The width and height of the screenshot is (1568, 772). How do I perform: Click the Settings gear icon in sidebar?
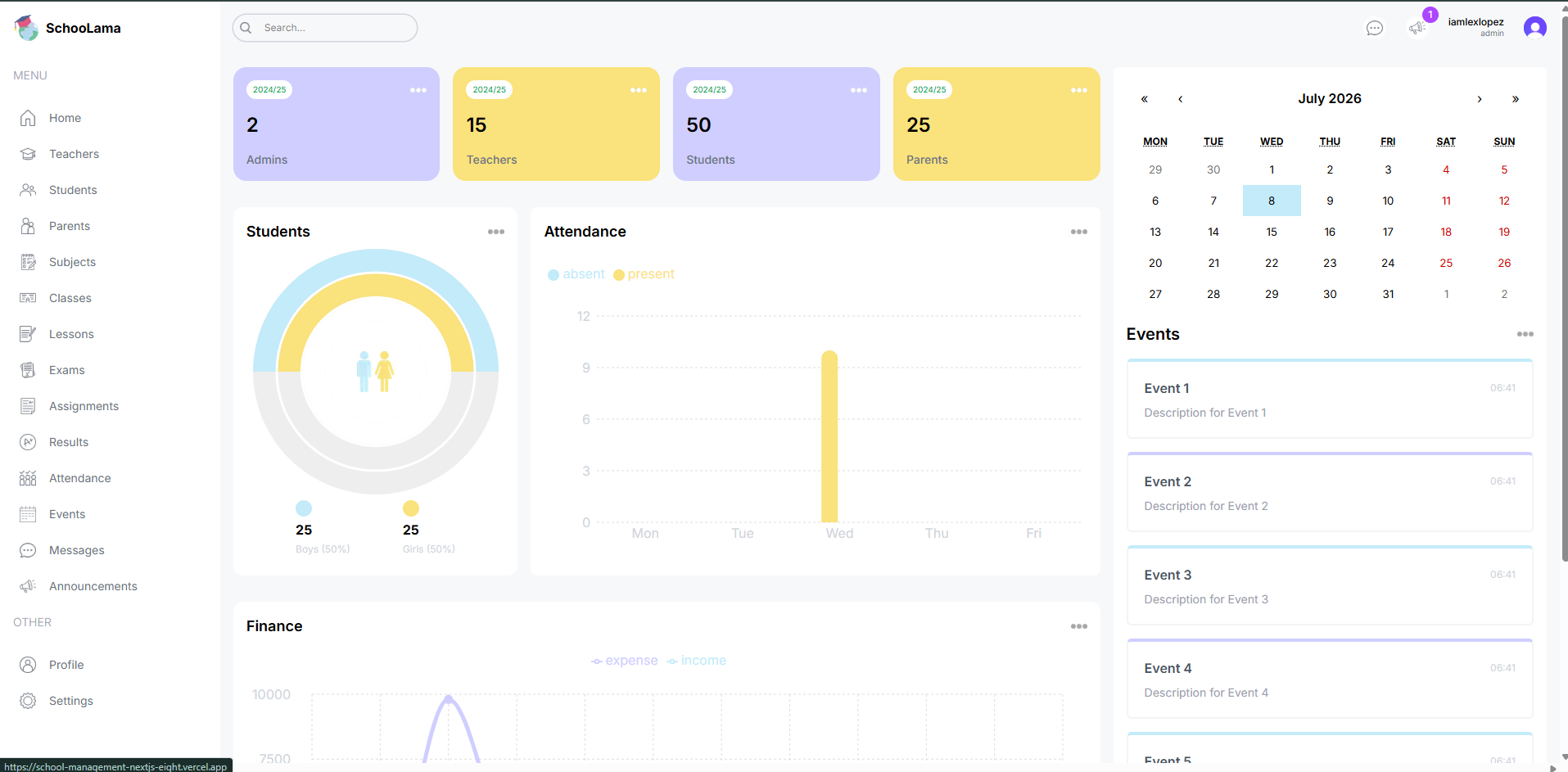tap(28, 701)
